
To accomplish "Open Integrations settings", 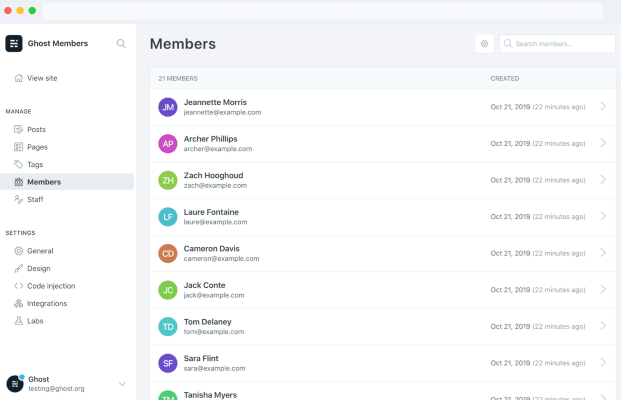I will 47,303.
